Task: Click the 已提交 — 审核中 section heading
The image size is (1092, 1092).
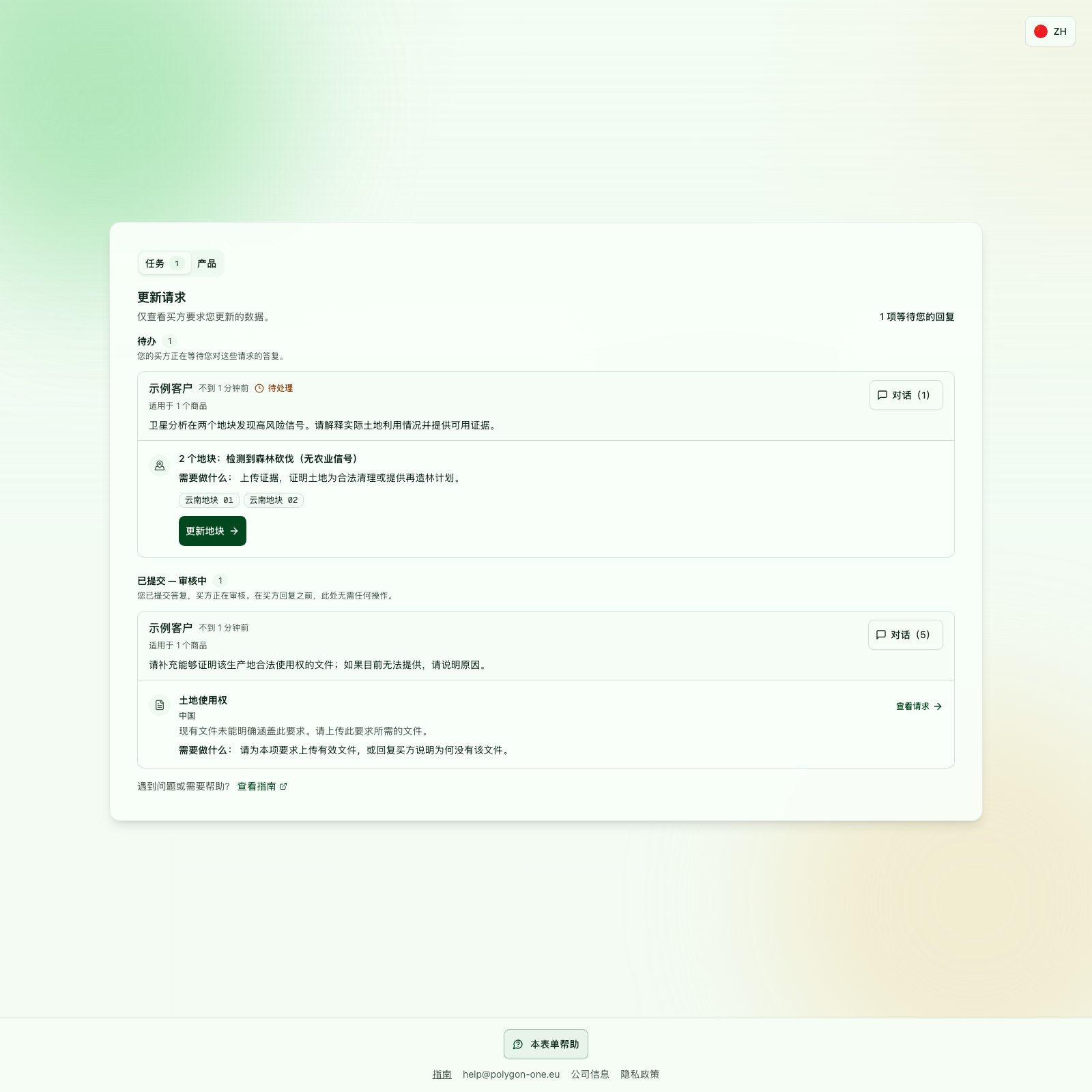Action: point(172,581)
